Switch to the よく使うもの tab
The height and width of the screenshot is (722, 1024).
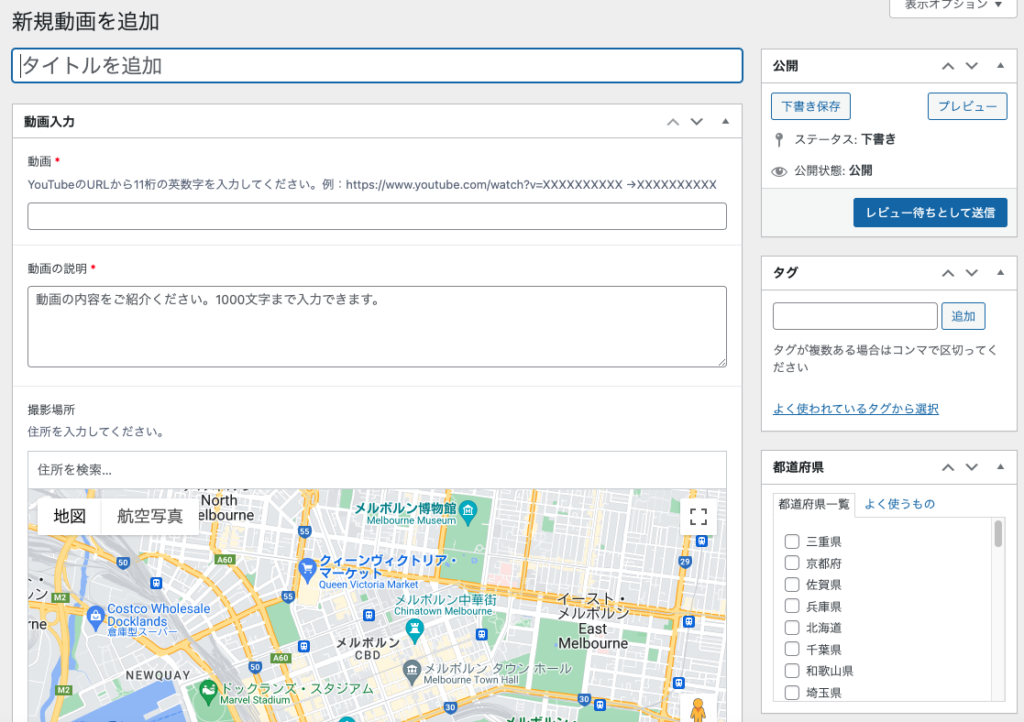click(900, 504)
